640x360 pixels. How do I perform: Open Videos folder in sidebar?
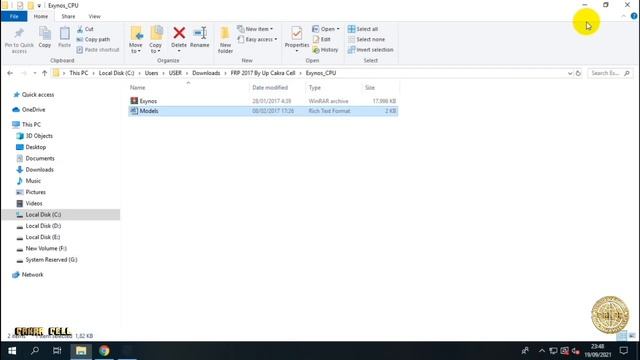click(33, 203)
